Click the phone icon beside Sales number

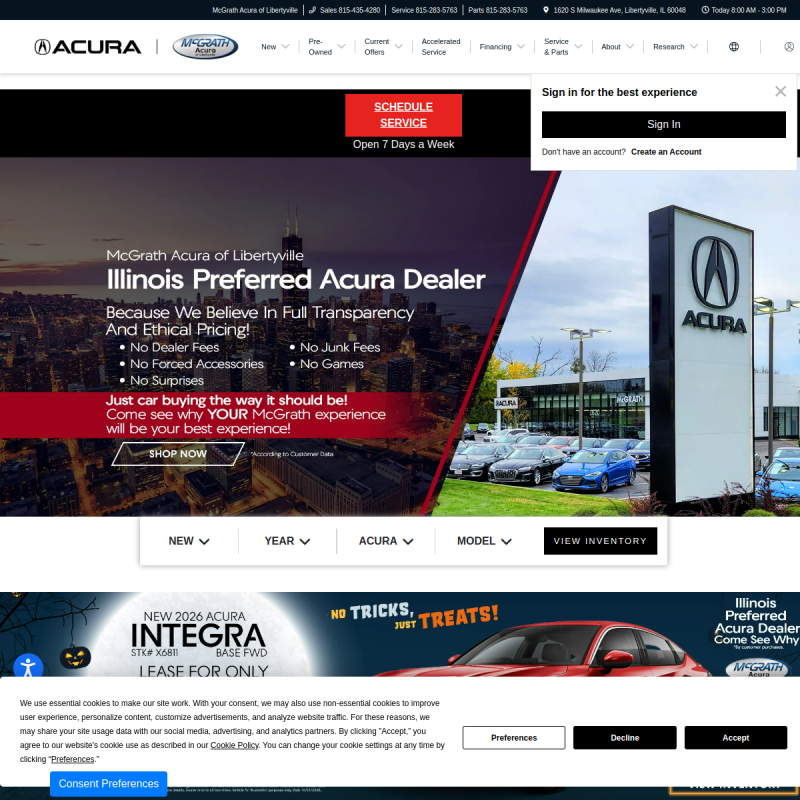click(312, 10)
